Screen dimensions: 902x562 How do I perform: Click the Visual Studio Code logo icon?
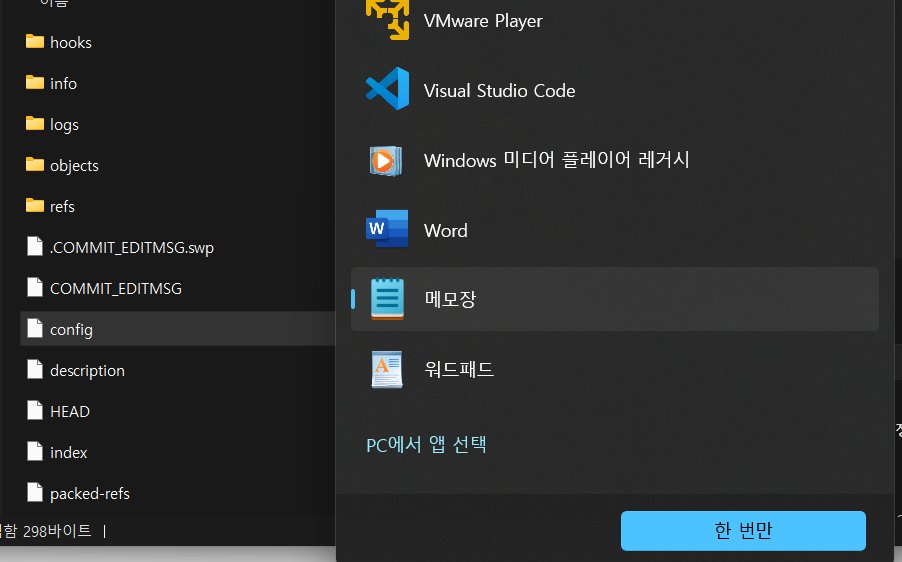(388, 89)
